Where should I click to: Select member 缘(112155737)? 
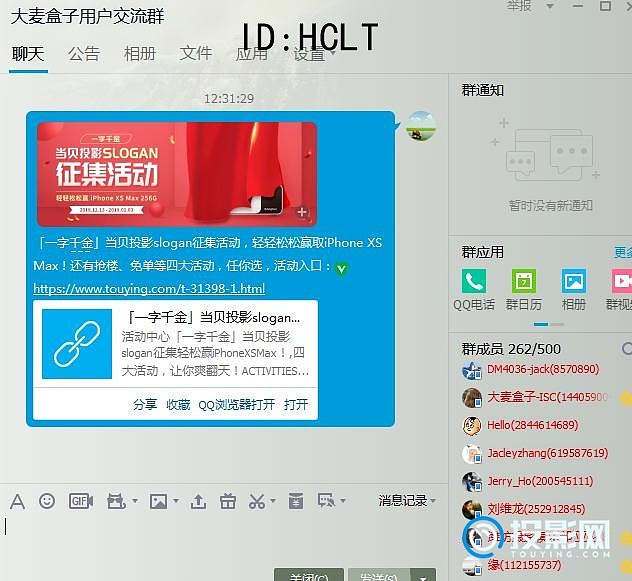coord(524,565)
